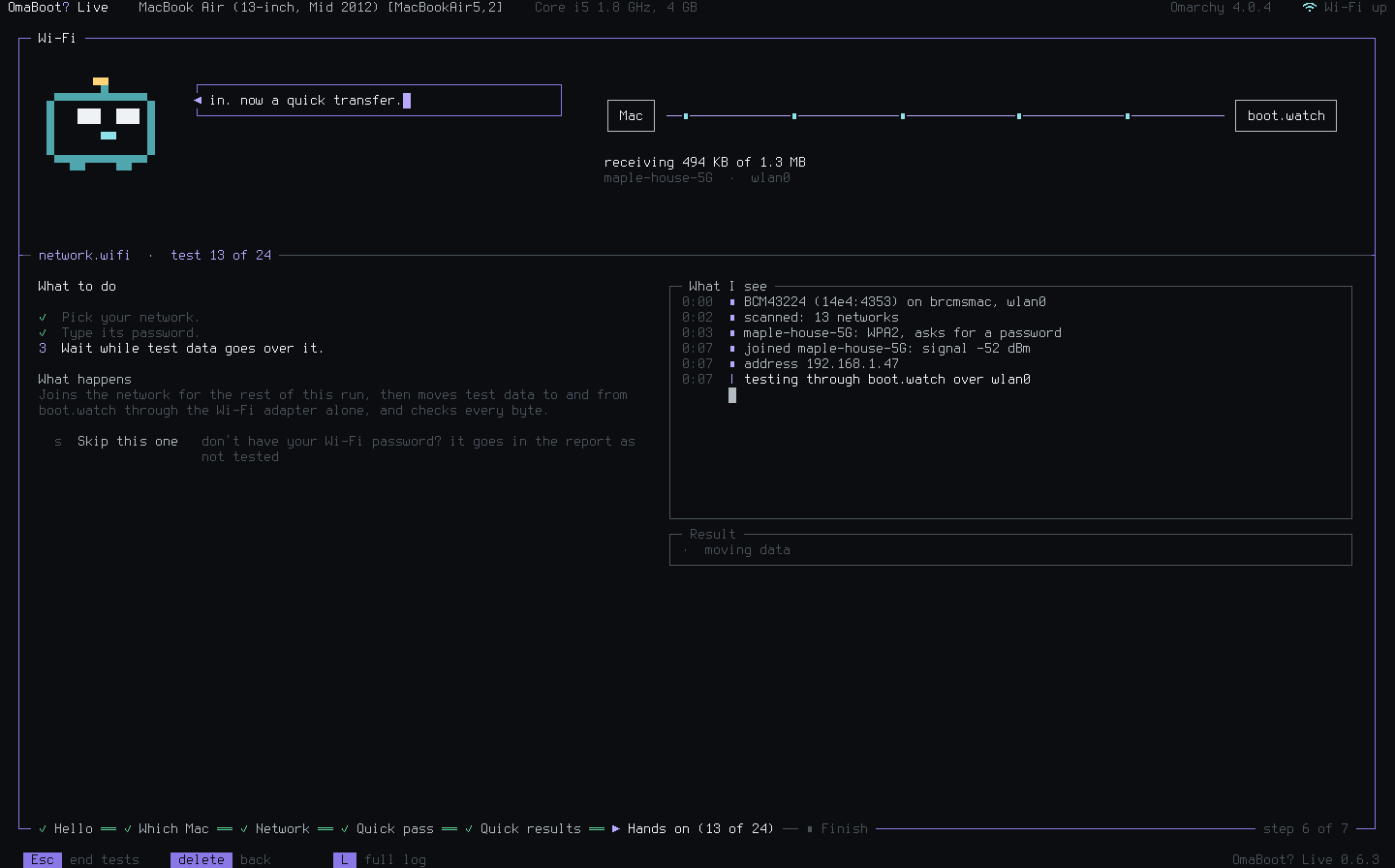
Task: Click the 'maple-house-5G · wlan0' label under transfer status
Action: [x=697, y=178]
